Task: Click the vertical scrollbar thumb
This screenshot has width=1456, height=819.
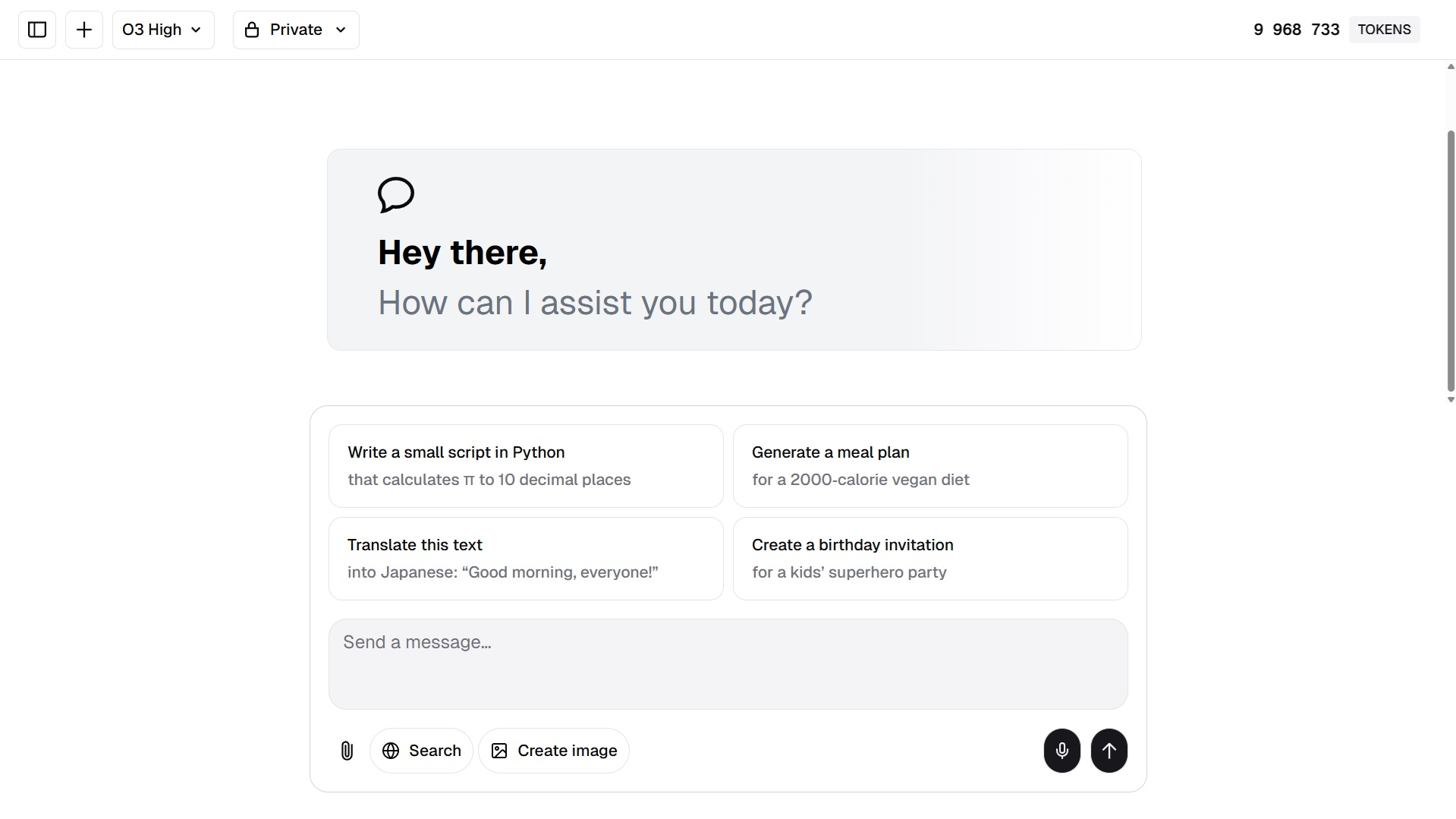Action: [1451, 261]
